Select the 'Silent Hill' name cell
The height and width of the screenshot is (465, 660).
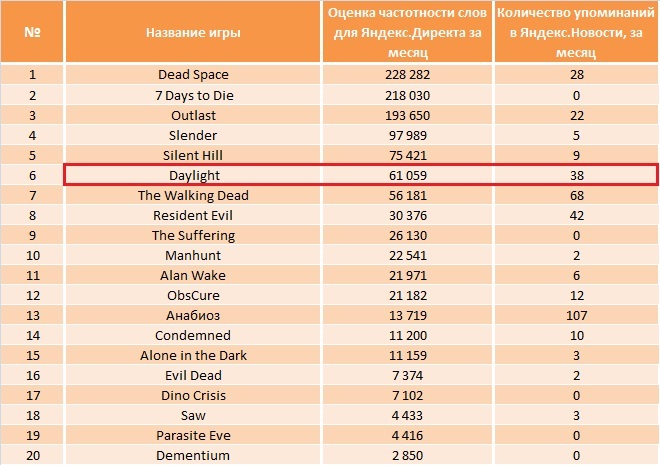[x=193, y=155]
